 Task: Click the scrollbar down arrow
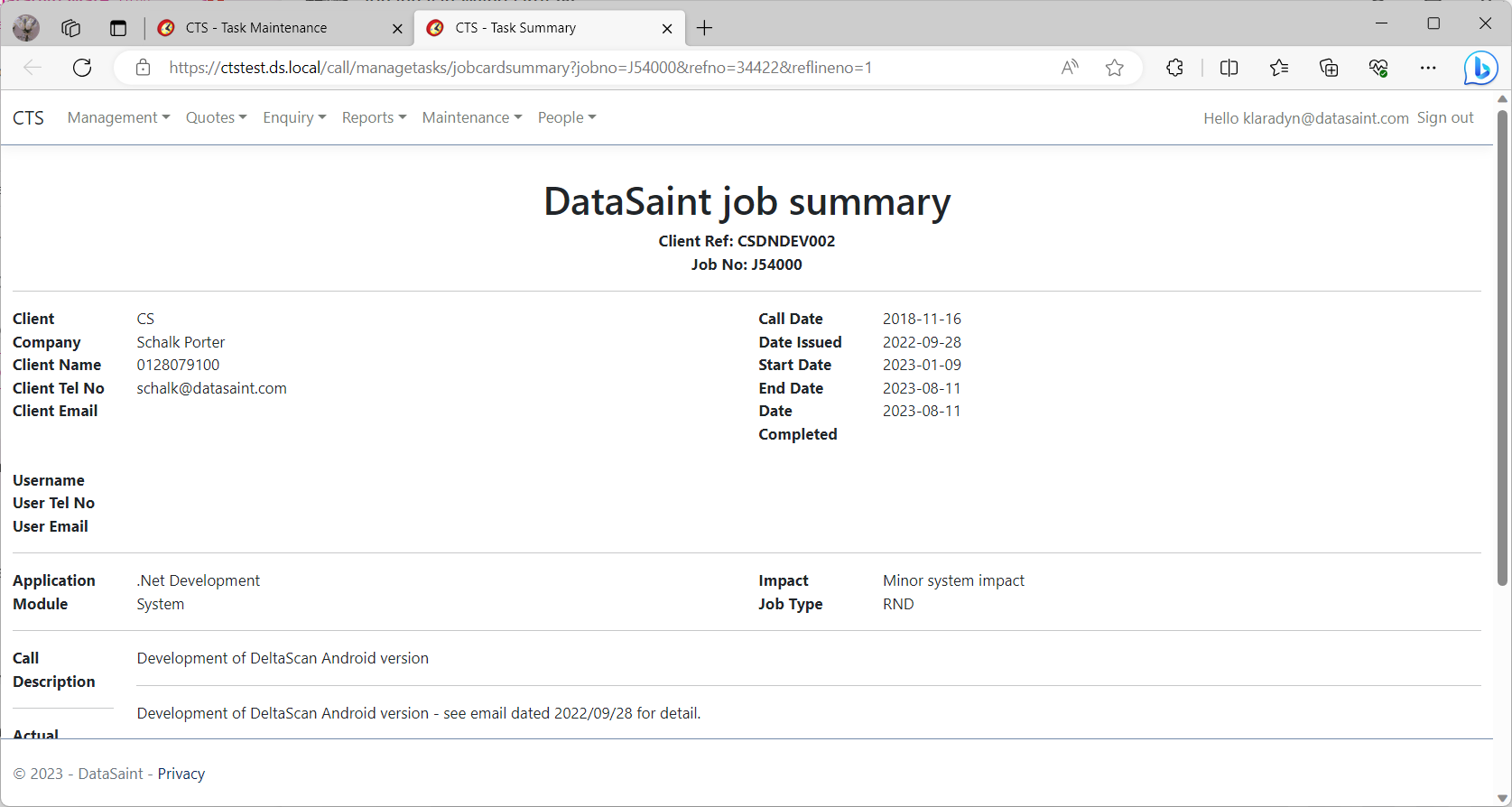coord(1503,798)
